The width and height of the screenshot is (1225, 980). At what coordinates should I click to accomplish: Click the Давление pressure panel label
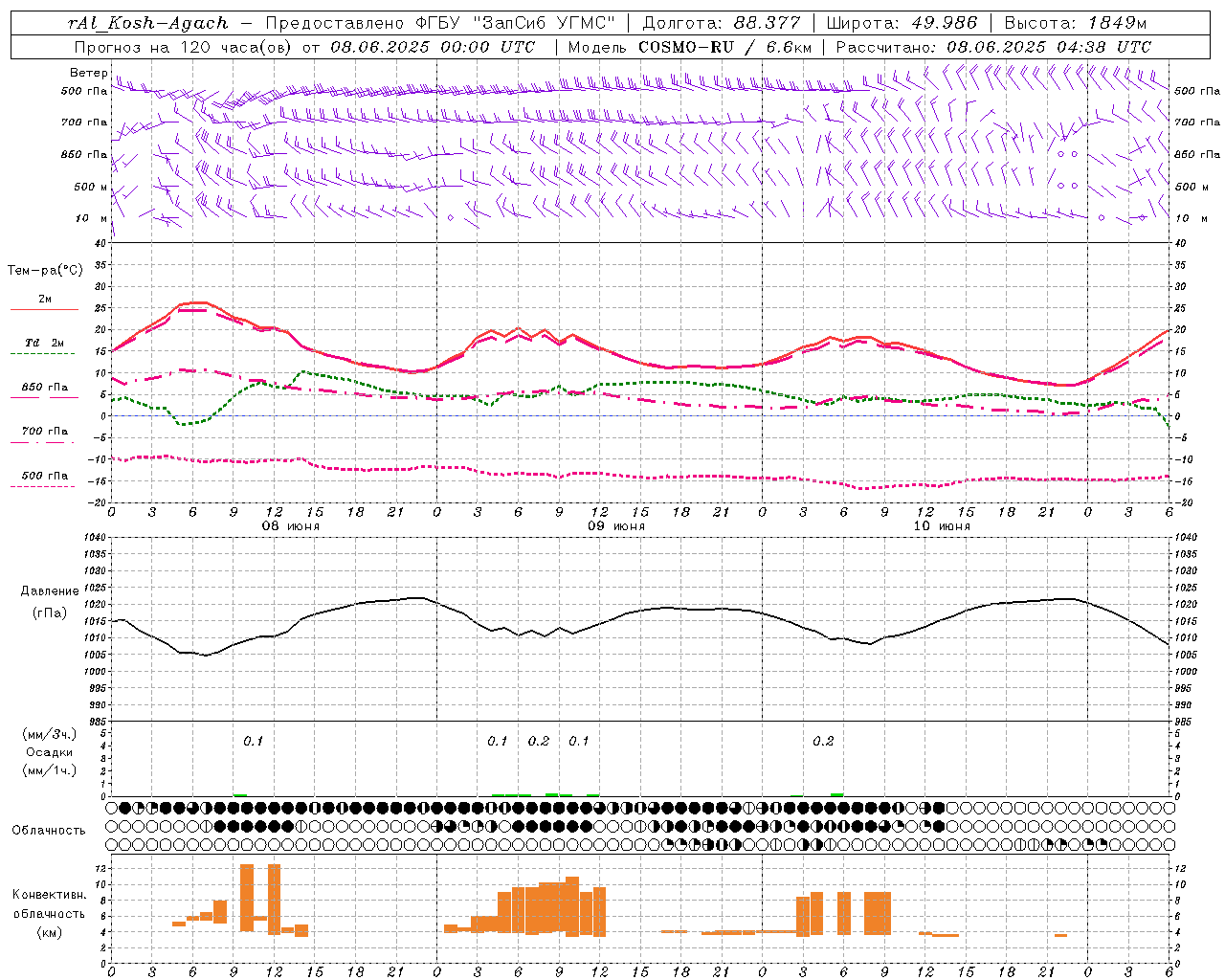50,591
